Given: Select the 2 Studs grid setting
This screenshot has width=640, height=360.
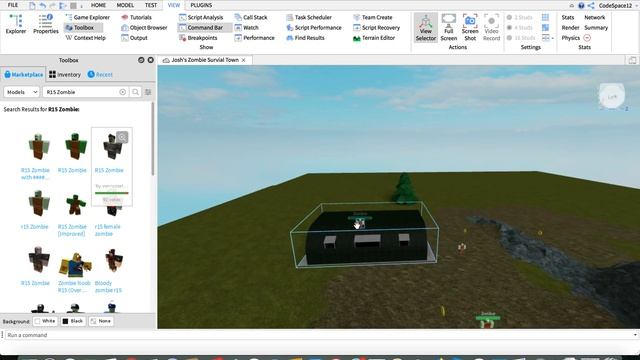Looking at the screenshot, I should (x=520, y=17).
